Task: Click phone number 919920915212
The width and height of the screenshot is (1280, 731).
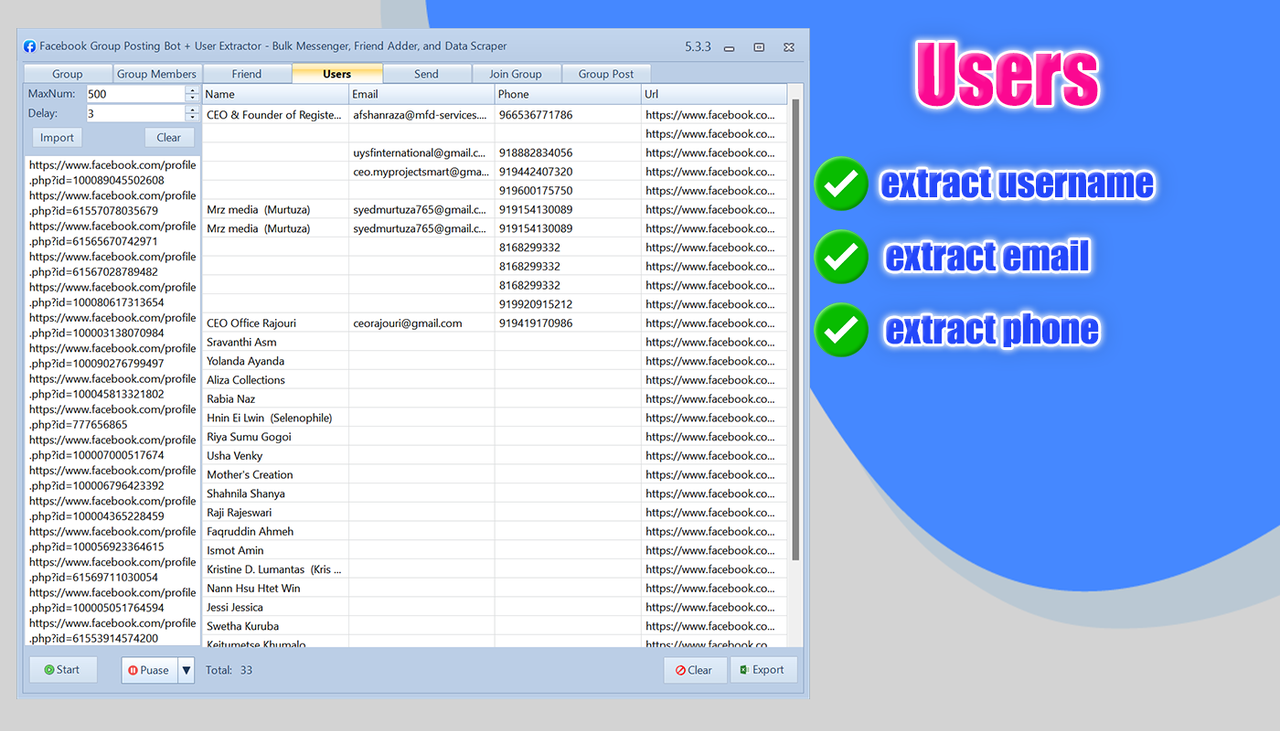Action: tap(536, 304)
